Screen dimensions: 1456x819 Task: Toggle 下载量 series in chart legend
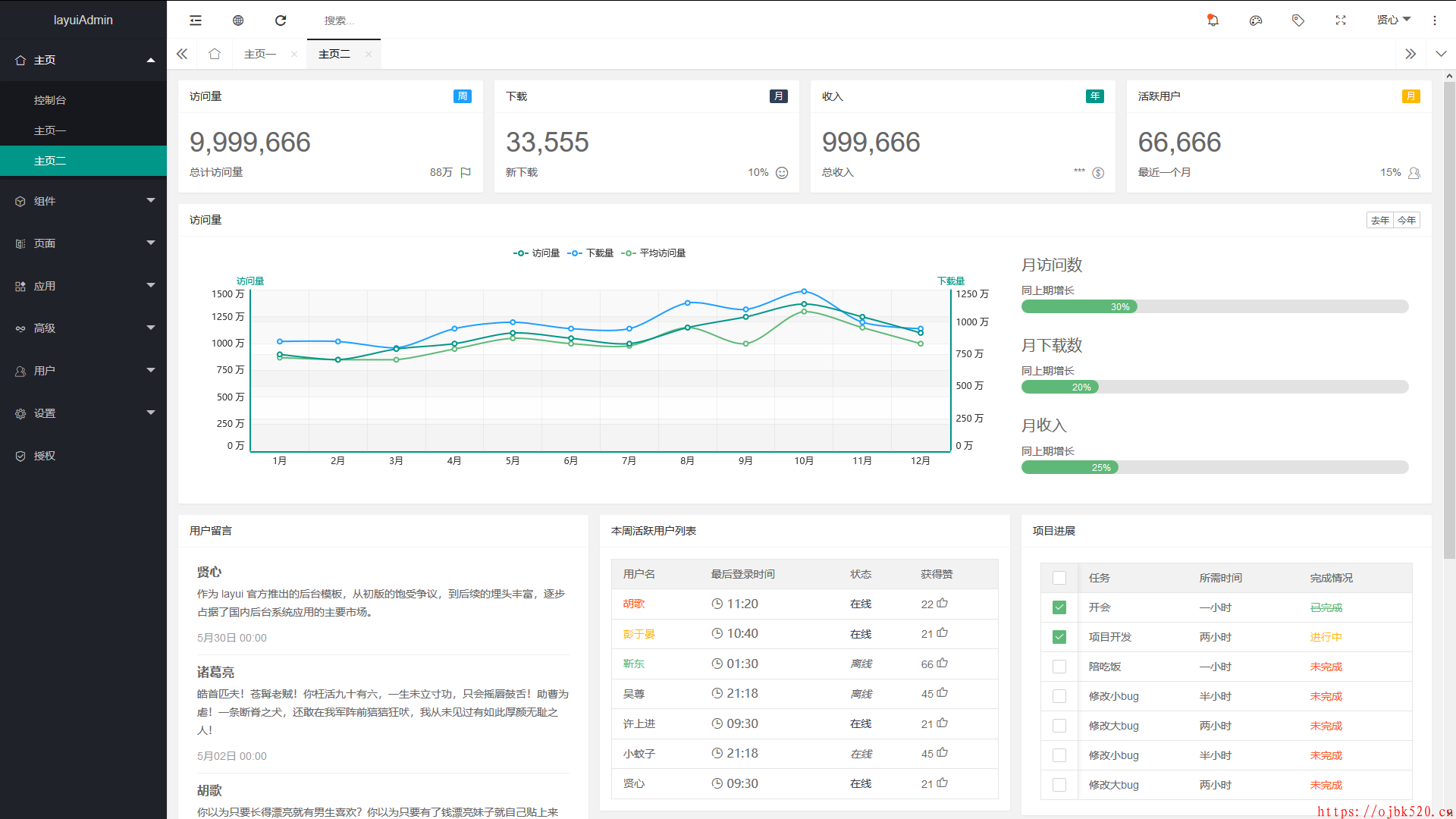[590, 253]
